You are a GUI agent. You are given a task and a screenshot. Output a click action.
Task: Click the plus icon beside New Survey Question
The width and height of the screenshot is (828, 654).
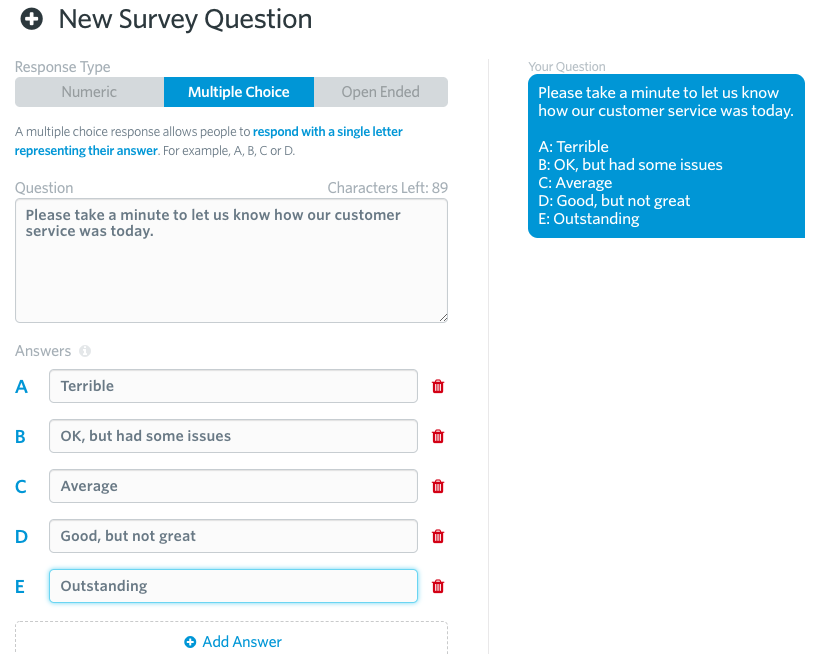pos(32,19)
